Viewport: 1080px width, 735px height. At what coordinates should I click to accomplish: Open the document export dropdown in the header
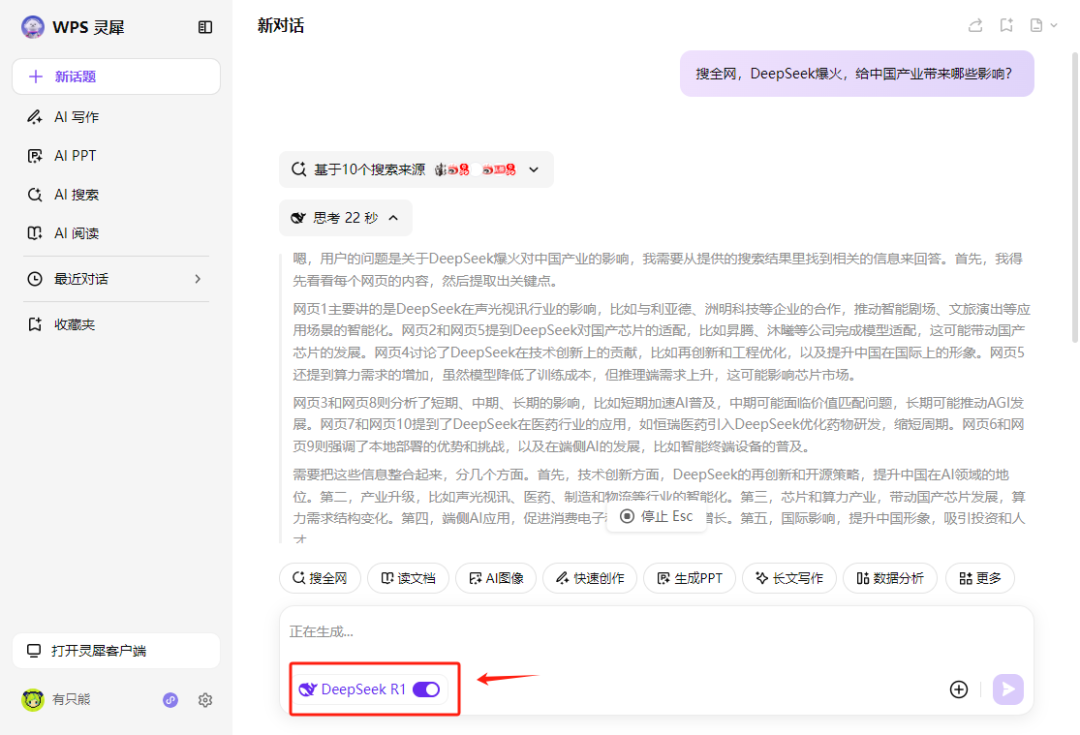coord(1043,25)
